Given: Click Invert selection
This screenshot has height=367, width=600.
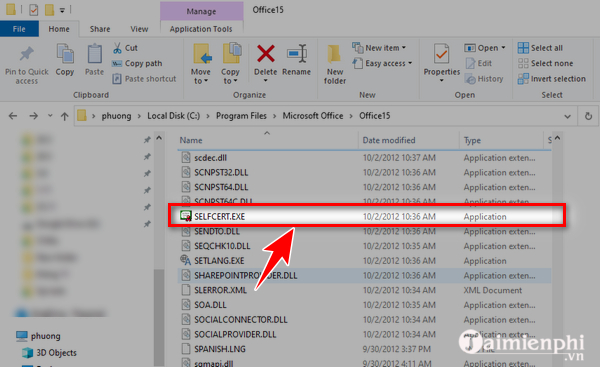Looking at the screenshot, I should [552, 79].
